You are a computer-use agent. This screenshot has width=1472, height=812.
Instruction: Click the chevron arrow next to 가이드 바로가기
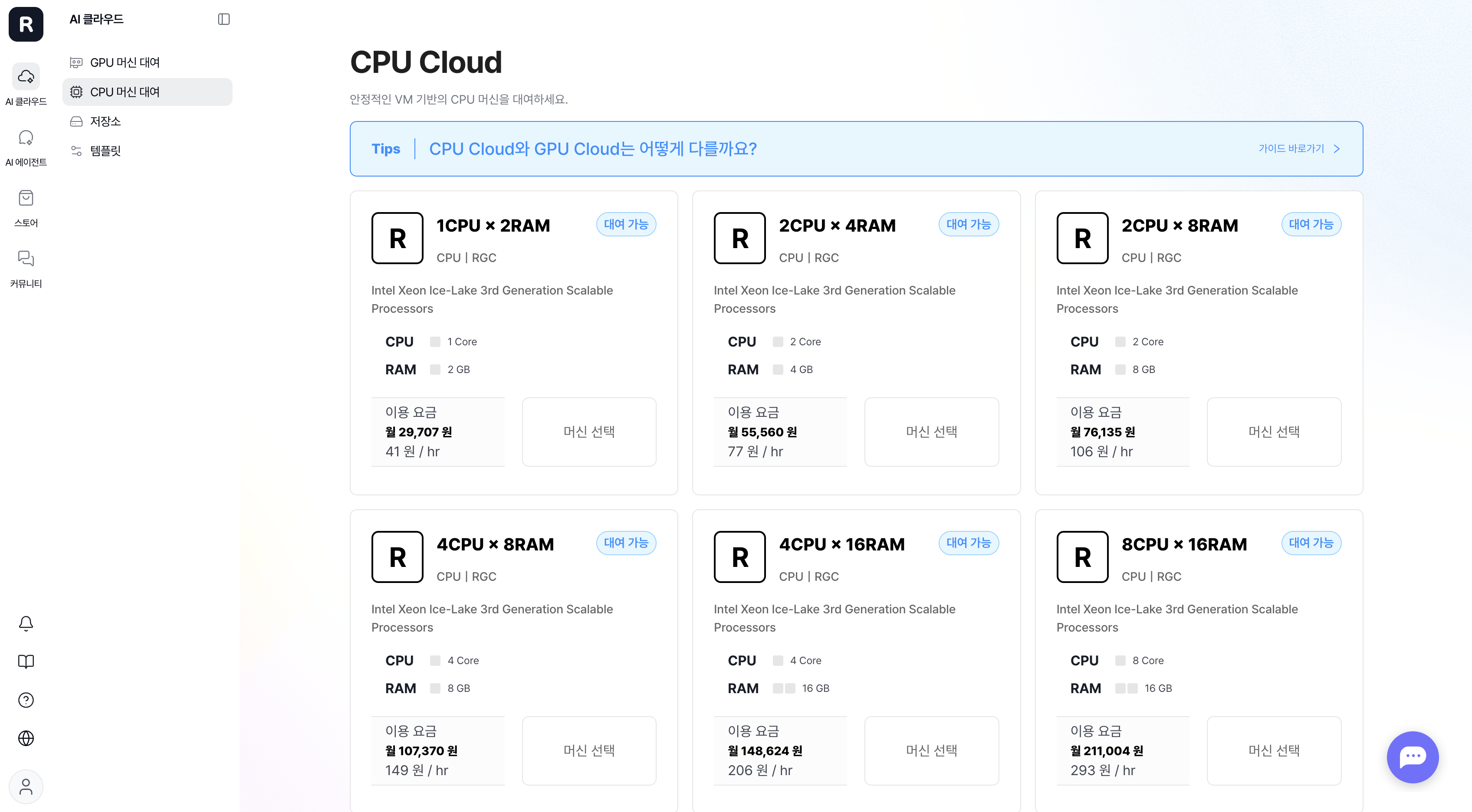pyautogui.click(x=1337, y=148)
